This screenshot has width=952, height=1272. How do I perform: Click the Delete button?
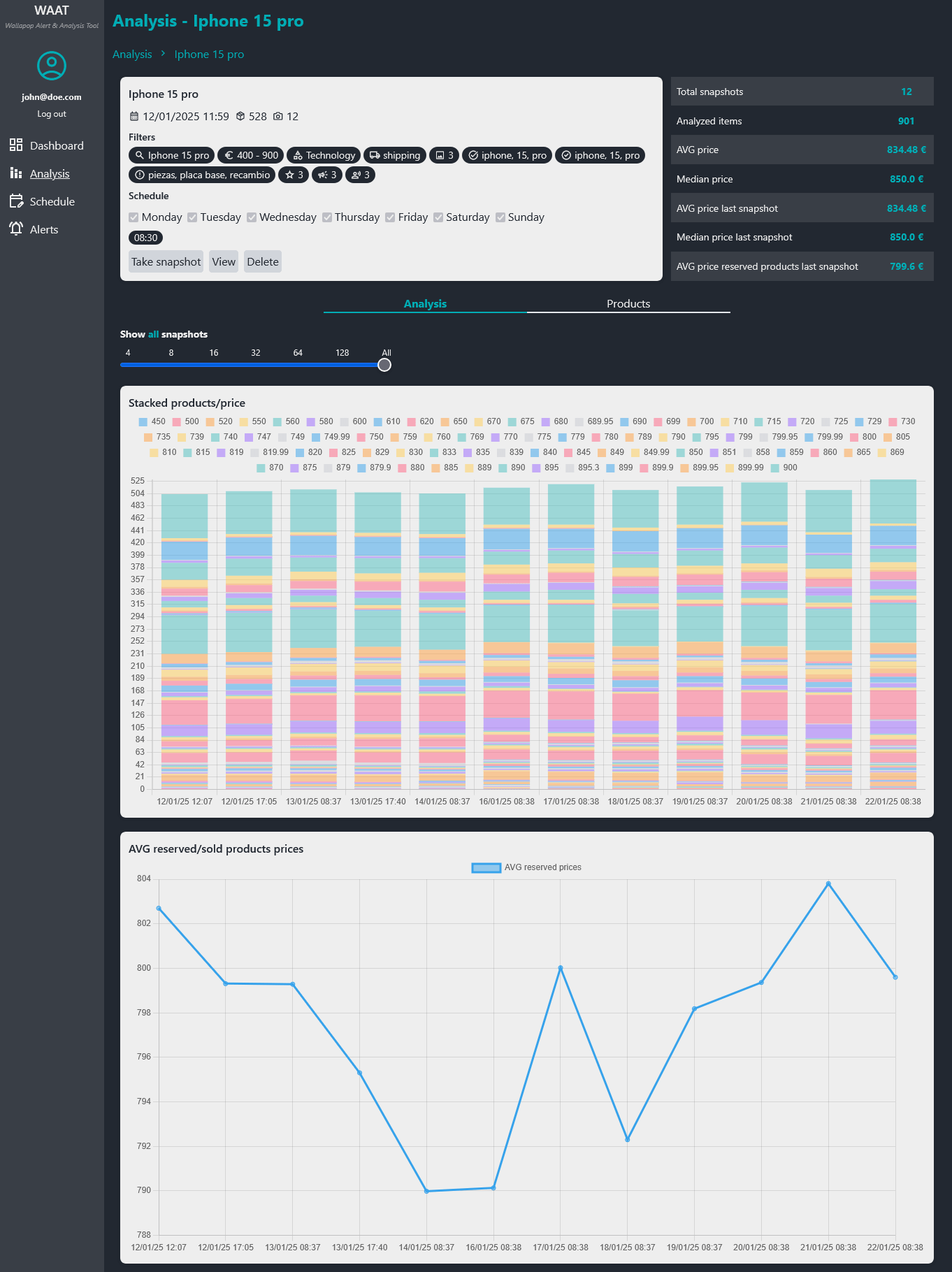pyautogui.click(x=263, y=261)
